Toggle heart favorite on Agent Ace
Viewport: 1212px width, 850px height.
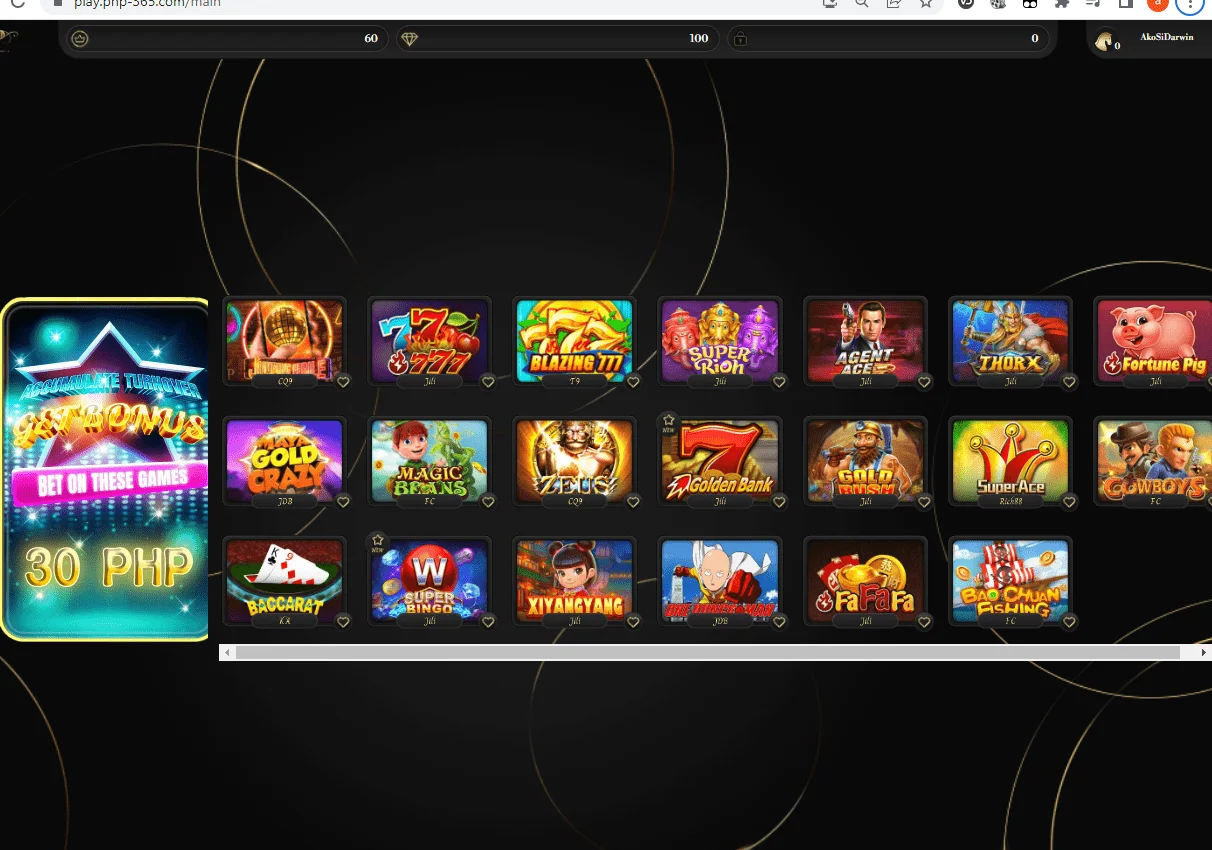click(924, 381)
